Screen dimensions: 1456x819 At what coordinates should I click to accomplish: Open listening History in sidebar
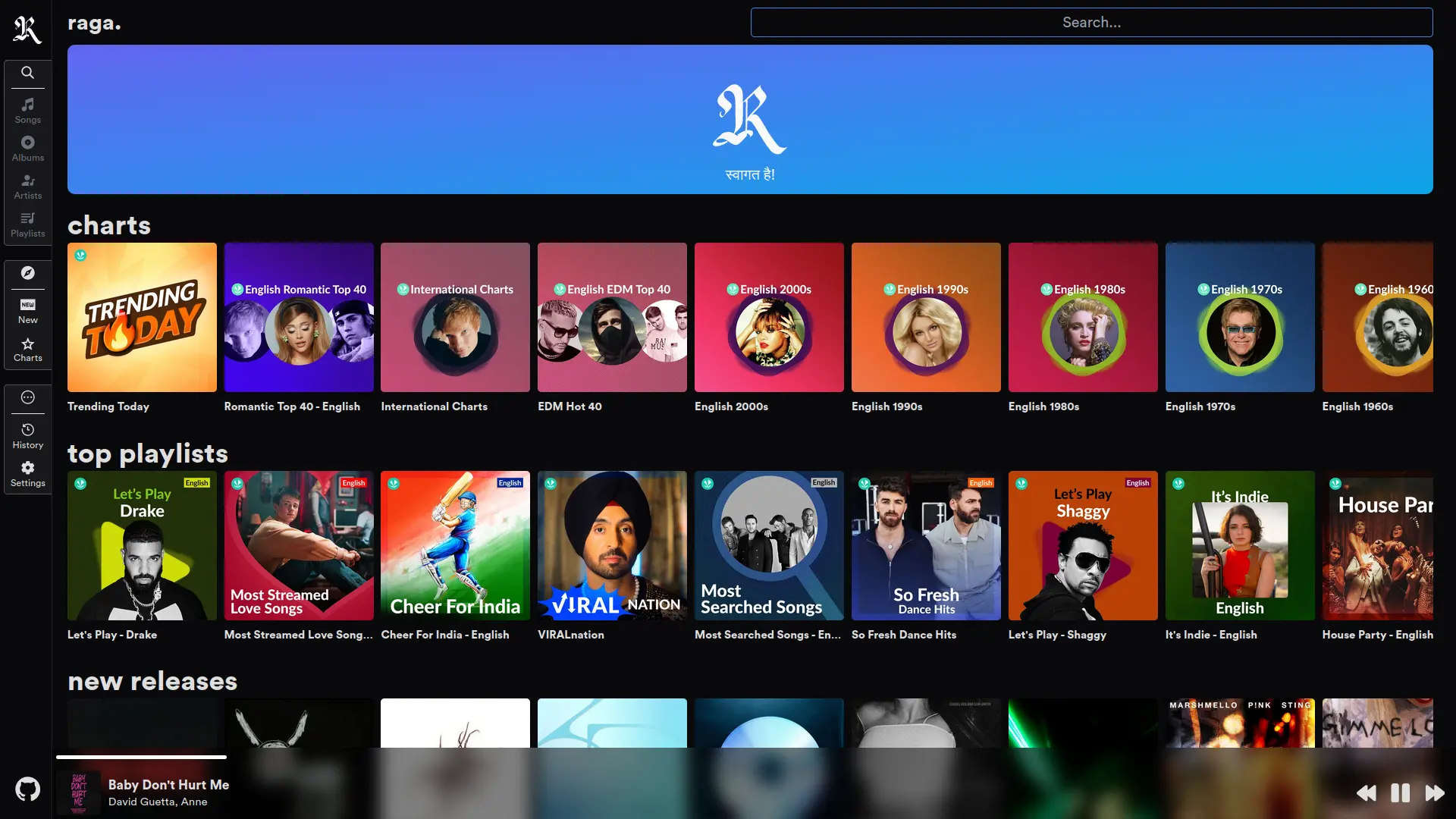click(x=27, y=435)
